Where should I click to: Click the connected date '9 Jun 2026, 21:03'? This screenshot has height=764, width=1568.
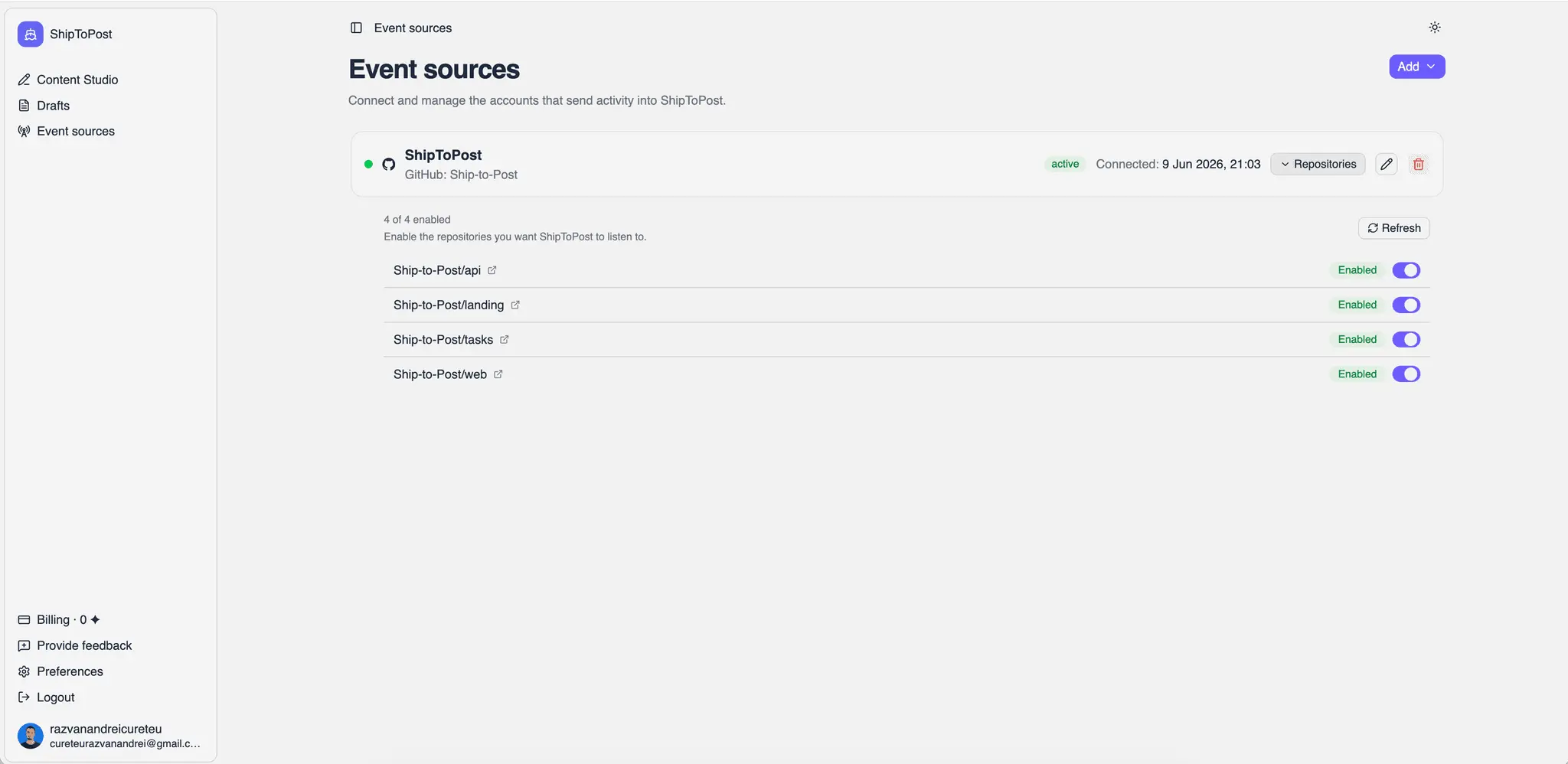(x=1211, y=164)
